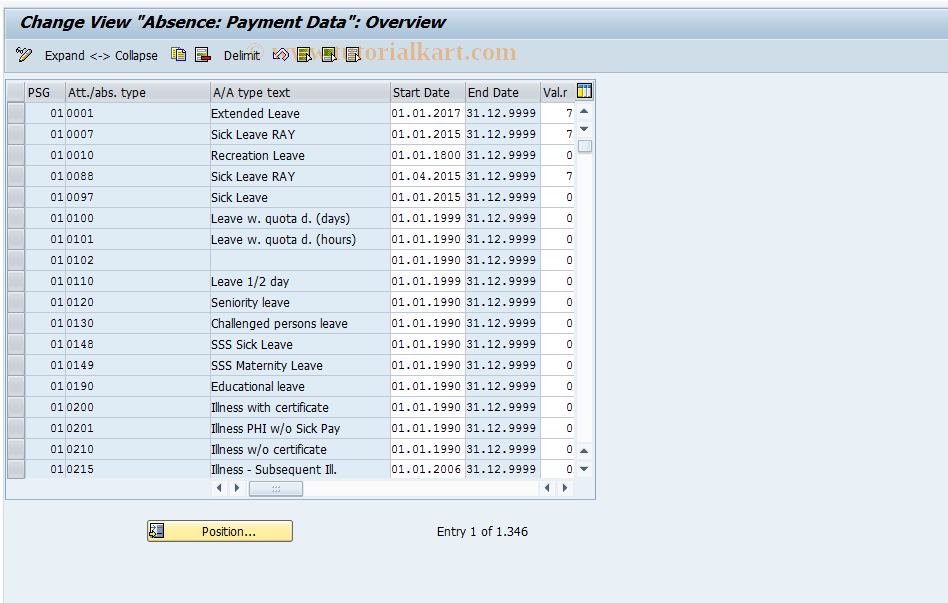Click the Start Date column header
This screenshot has width=948, height=603.
click(x=427, y=93)
